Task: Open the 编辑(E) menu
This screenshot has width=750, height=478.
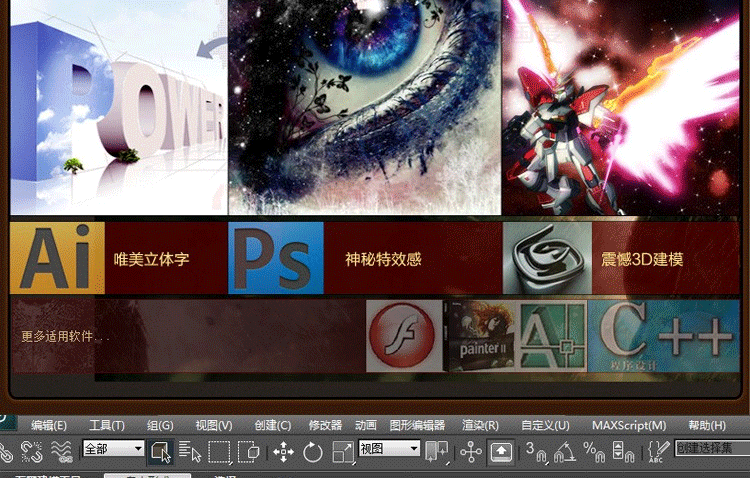Action: 49,425
